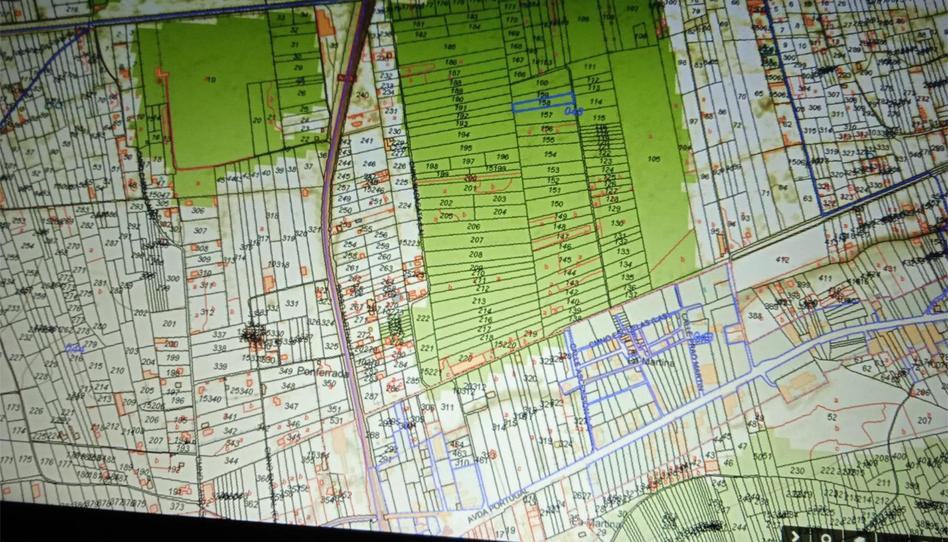Pick parcel 344 near the bottom left
948x542 pixels.
[x=231, y=461]
